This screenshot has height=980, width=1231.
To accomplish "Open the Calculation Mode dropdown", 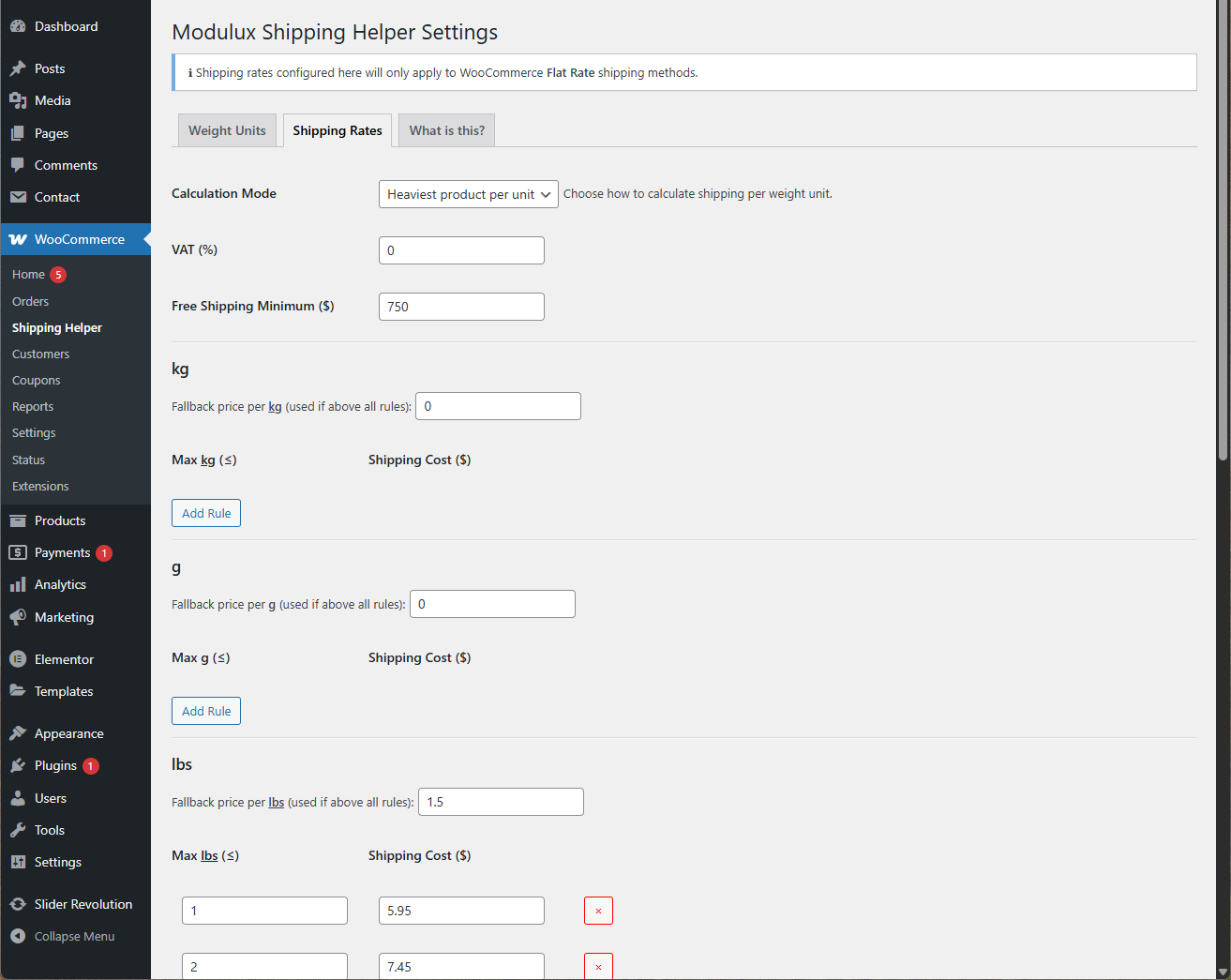I will coord(468,194).
